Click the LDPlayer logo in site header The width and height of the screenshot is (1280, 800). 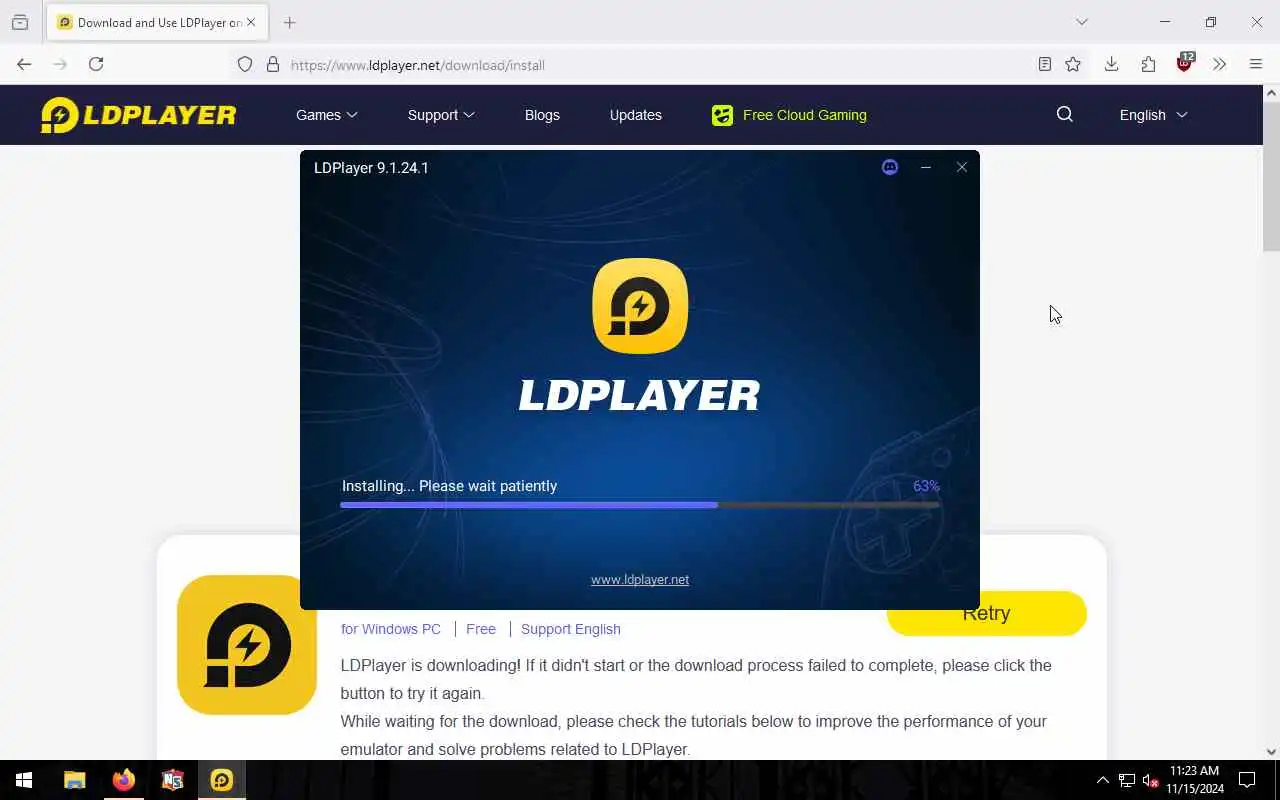click(138, 115)
